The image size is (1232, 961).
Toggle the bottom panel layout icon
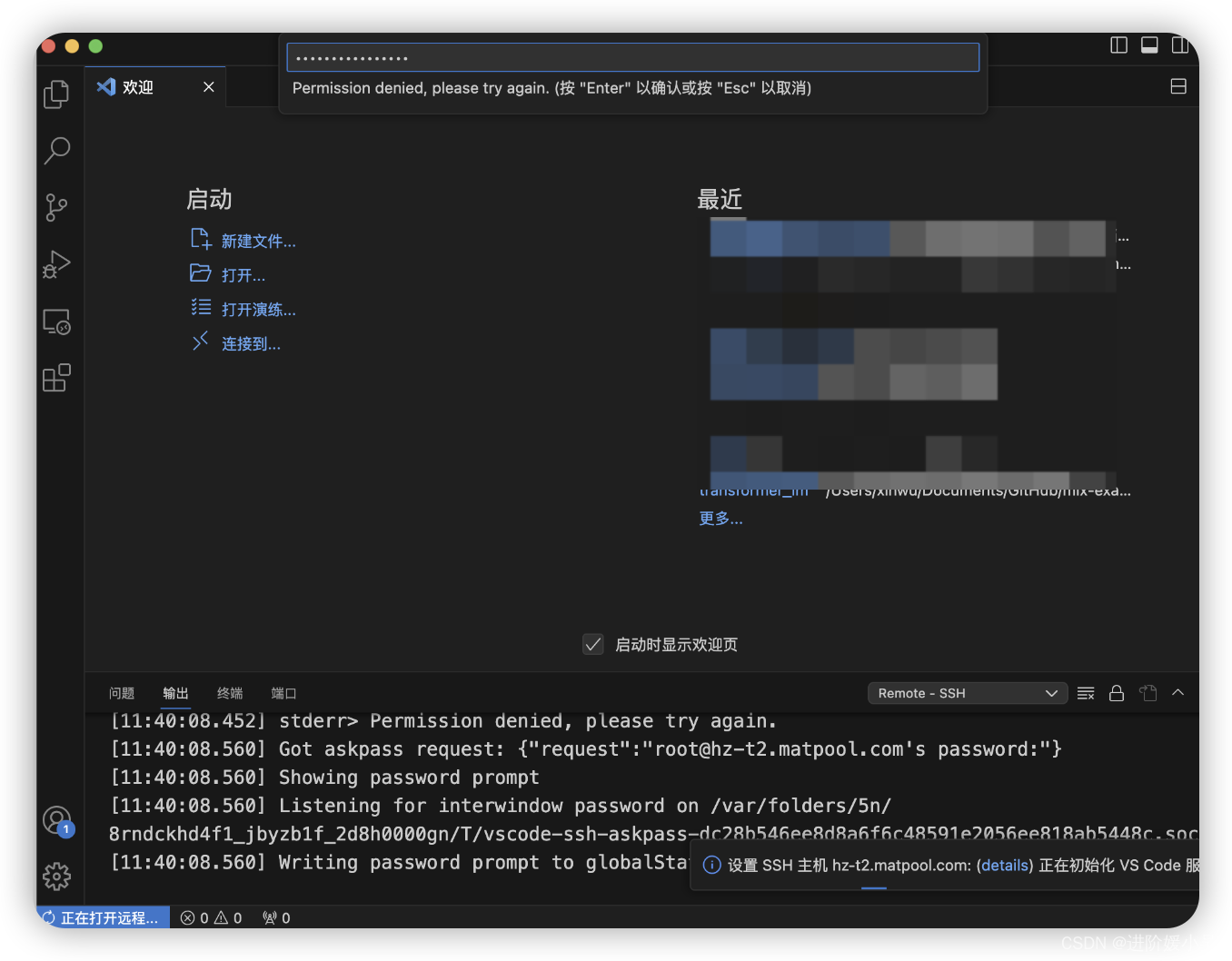pyautogui.click(x=1149, y=45)
